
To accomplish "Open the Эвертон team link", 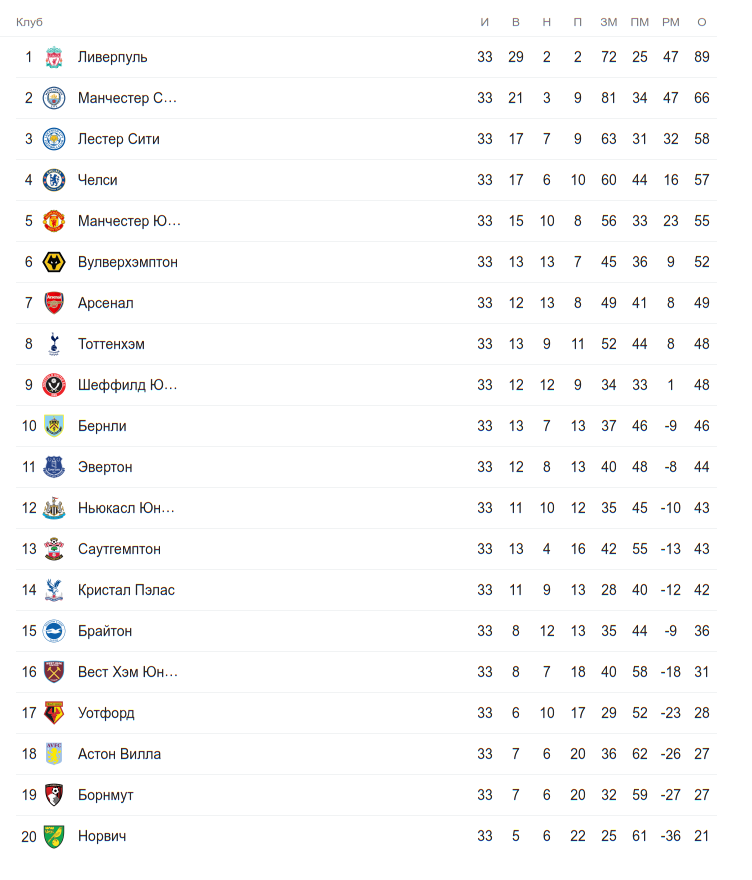I will click(x=105, y=467).
